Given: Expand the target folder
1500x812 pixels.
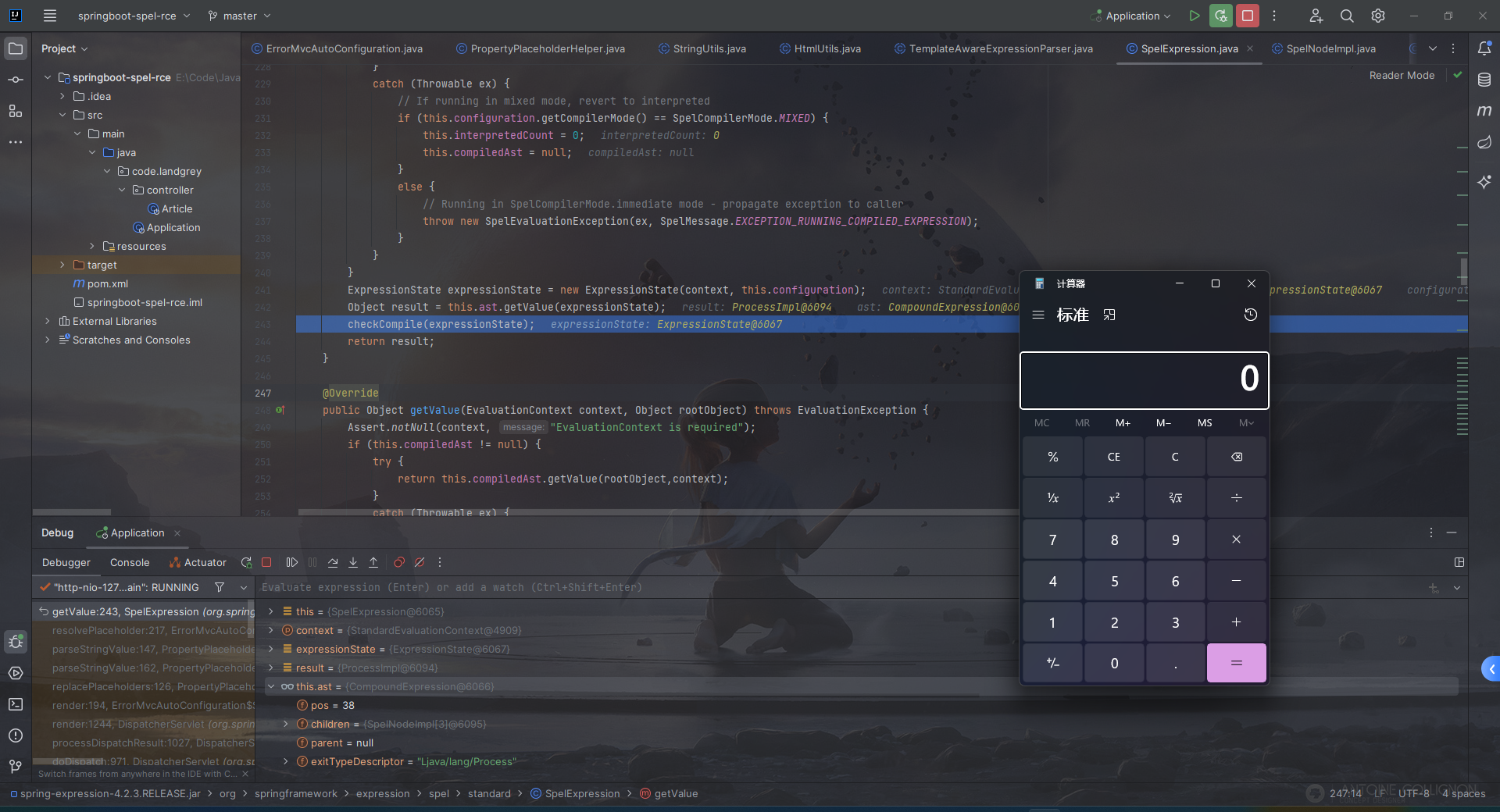Looking at the screenshot, I should pos(62,265).
